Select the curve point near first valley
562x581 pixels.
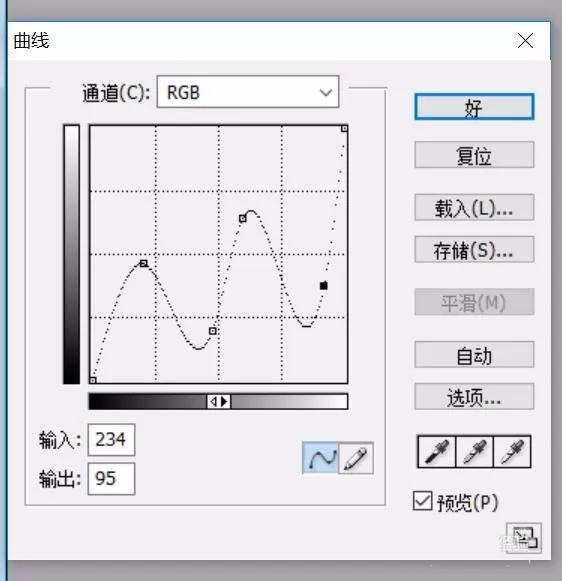213,331
